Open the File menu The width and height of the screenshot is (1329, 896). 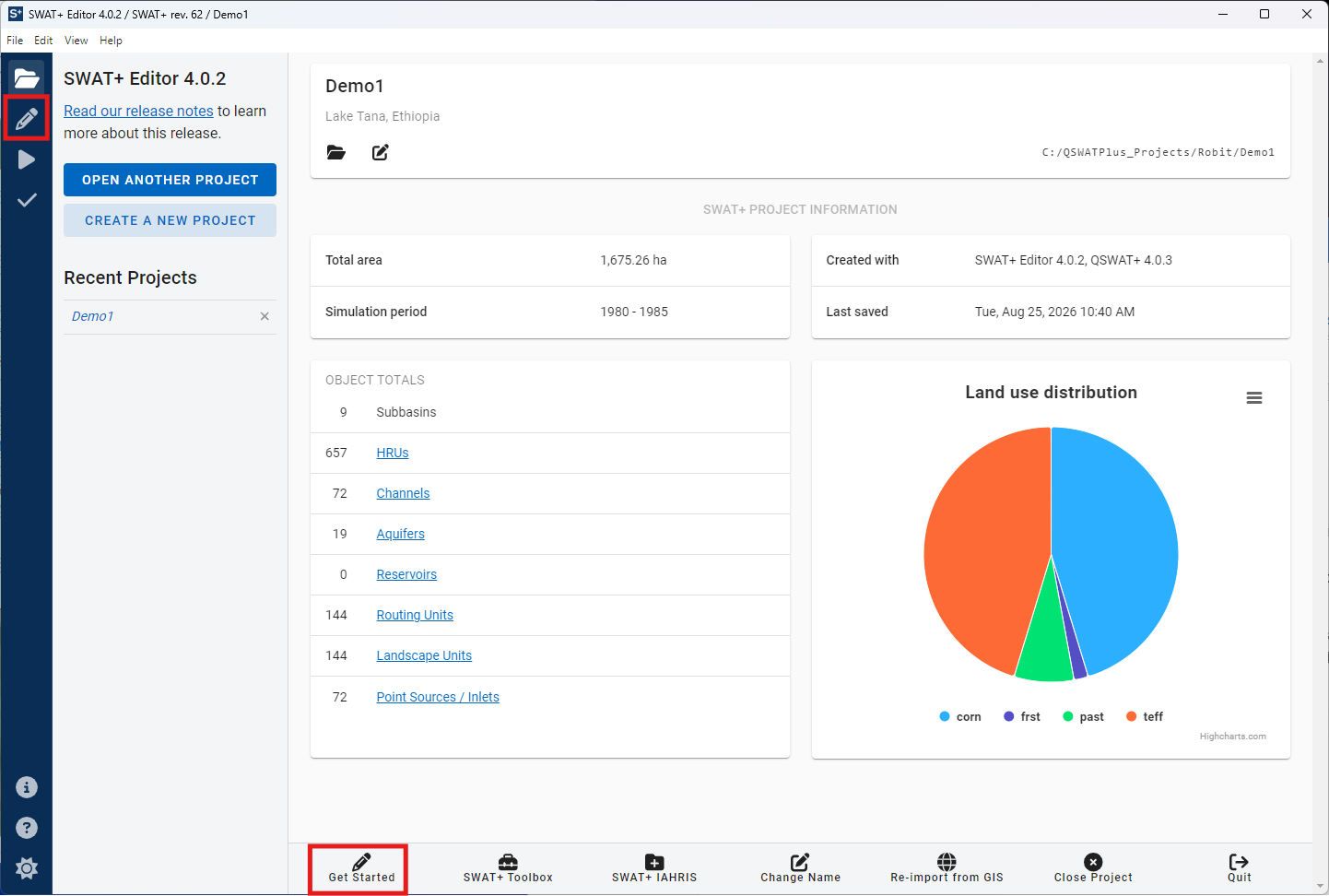15,41
